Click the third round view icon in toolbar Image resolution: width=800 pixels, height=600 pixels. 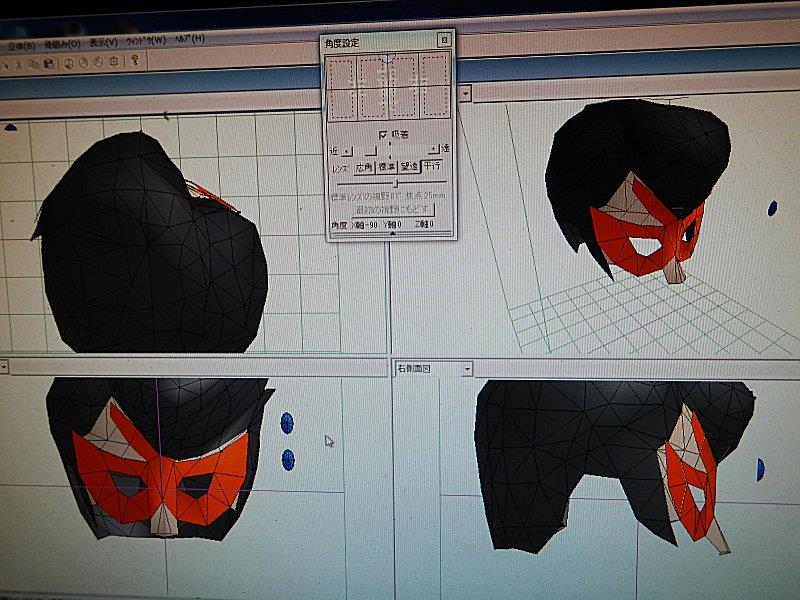98,62
